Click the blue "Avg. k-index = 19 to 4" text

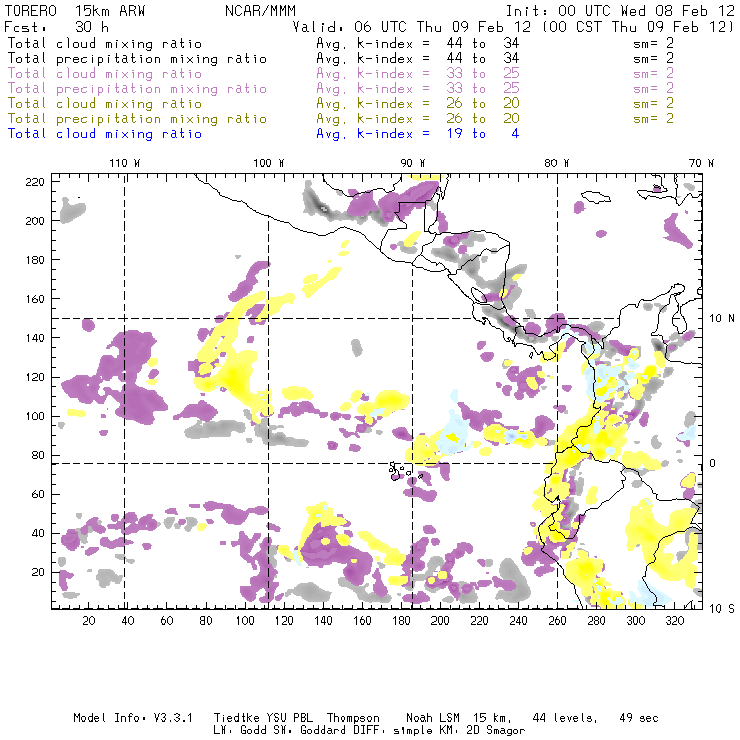coord(418,134)
